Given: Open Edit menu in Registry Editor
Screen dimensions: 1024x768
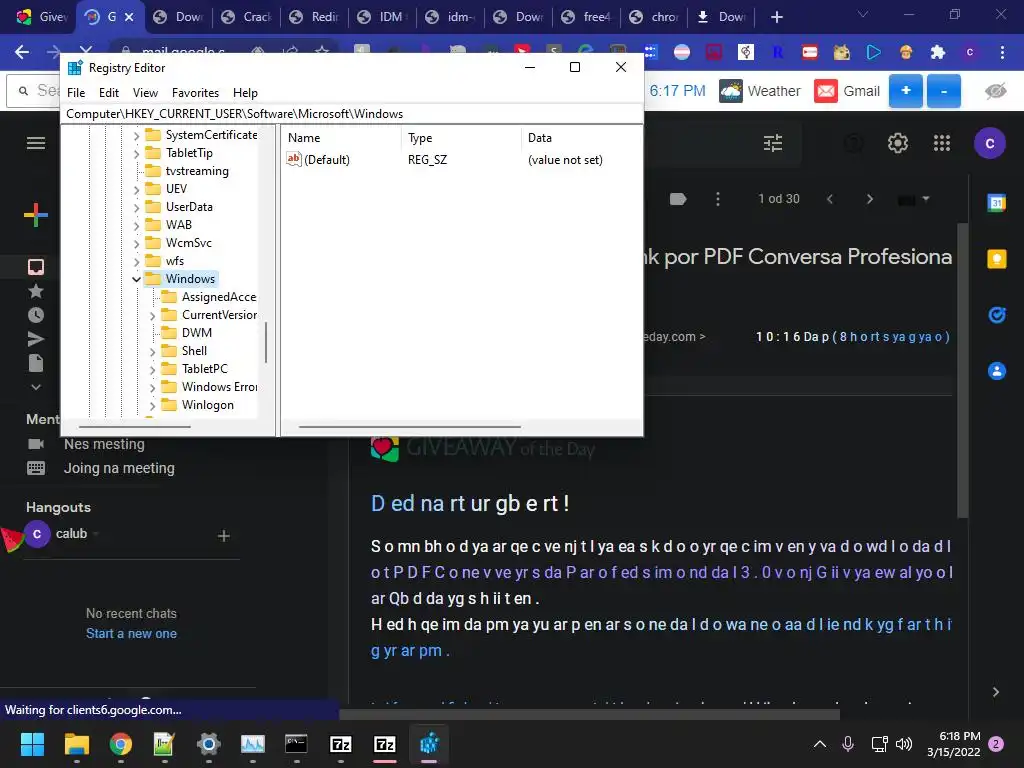Looking at the screenshot, I should coord(108,93).
